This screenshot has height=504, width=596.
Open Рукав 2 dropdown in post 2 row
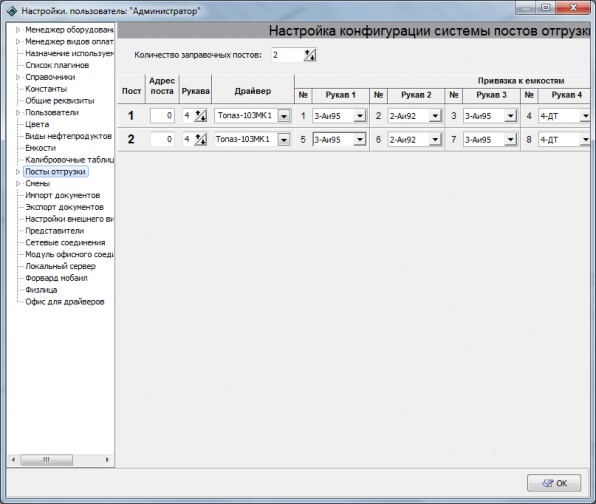(435, 139)
